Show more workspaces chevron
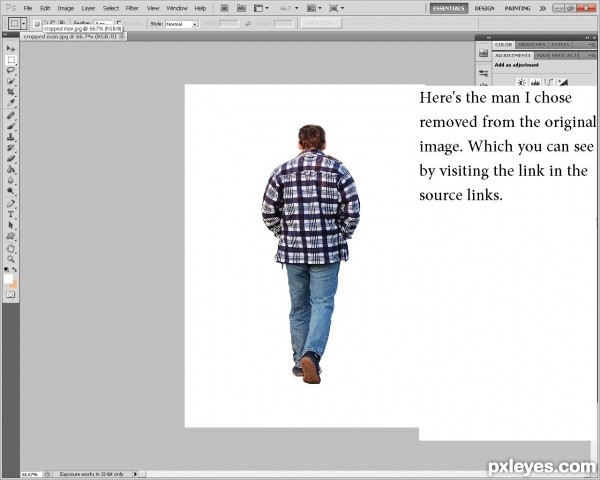Screen dimensions: 600x480 pos(543,8)
